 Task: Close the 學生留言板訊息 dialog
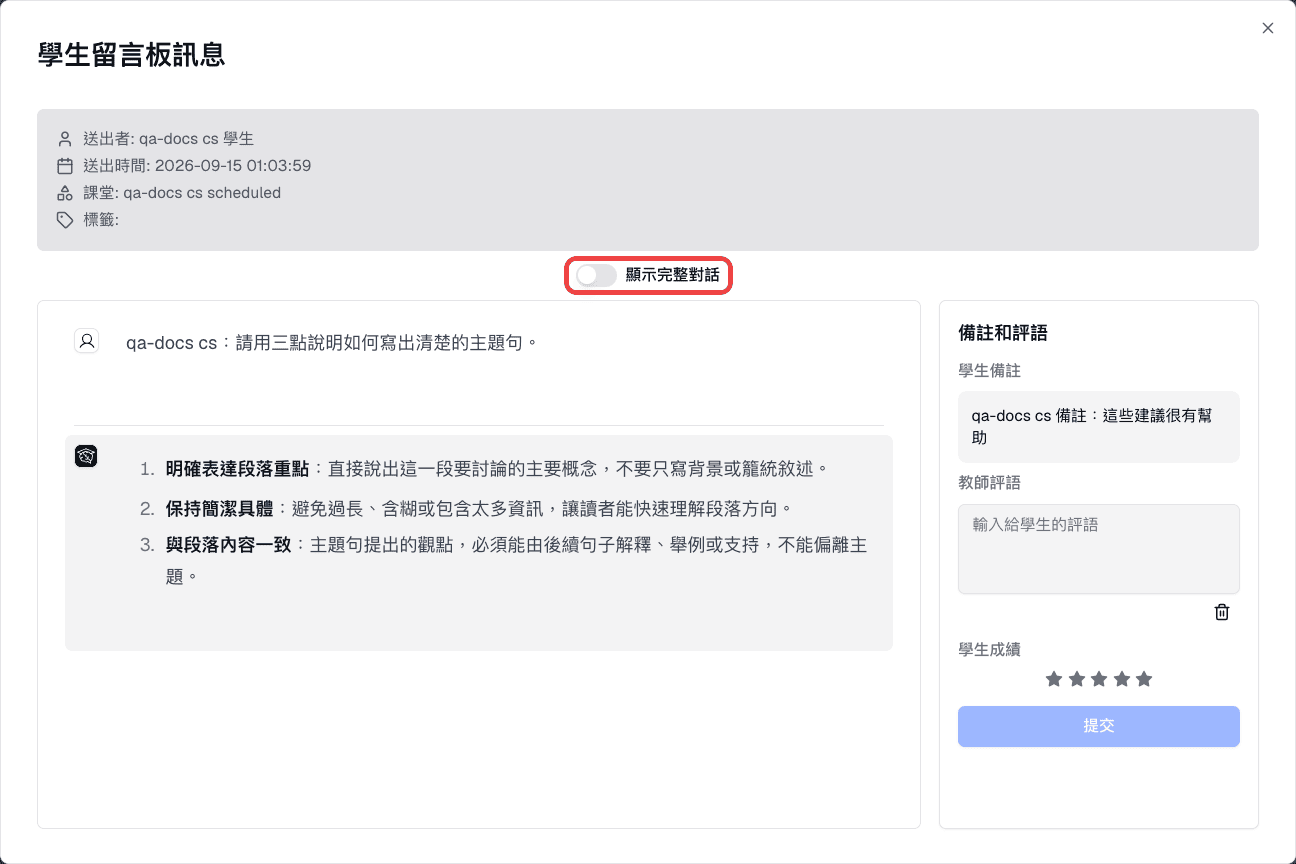click(1268, 28)
